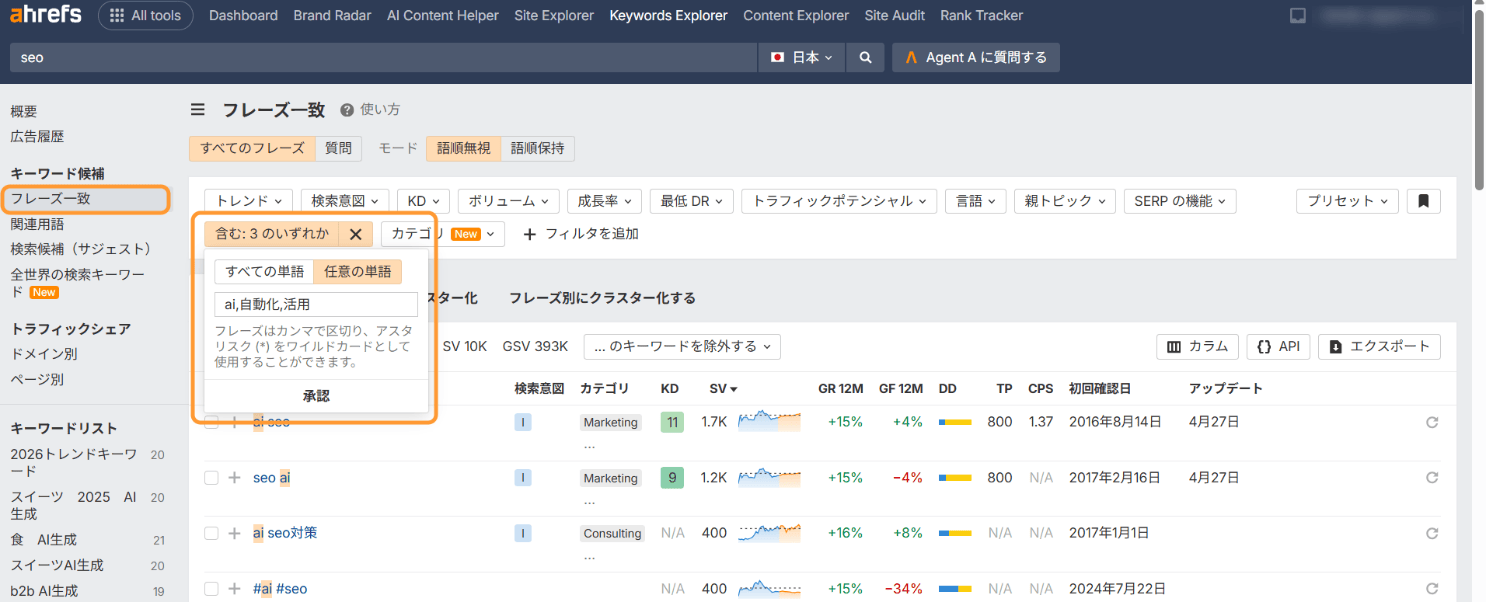This screenshot has height=602, width=1486.
Task: Click the search magnifier button
Action: click(x=865, y=58)
